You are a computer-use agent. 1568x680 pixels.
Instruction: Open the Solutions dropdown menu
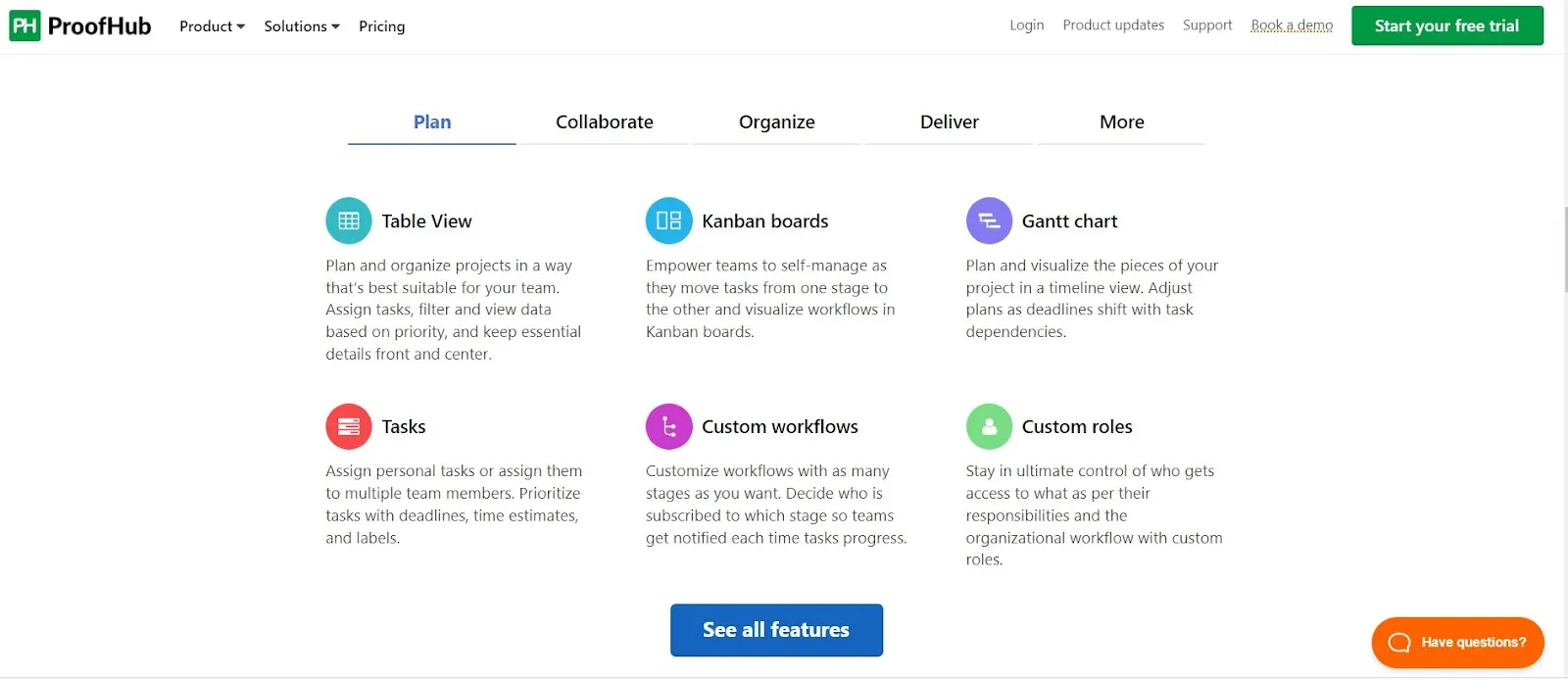tap(301, 26)
